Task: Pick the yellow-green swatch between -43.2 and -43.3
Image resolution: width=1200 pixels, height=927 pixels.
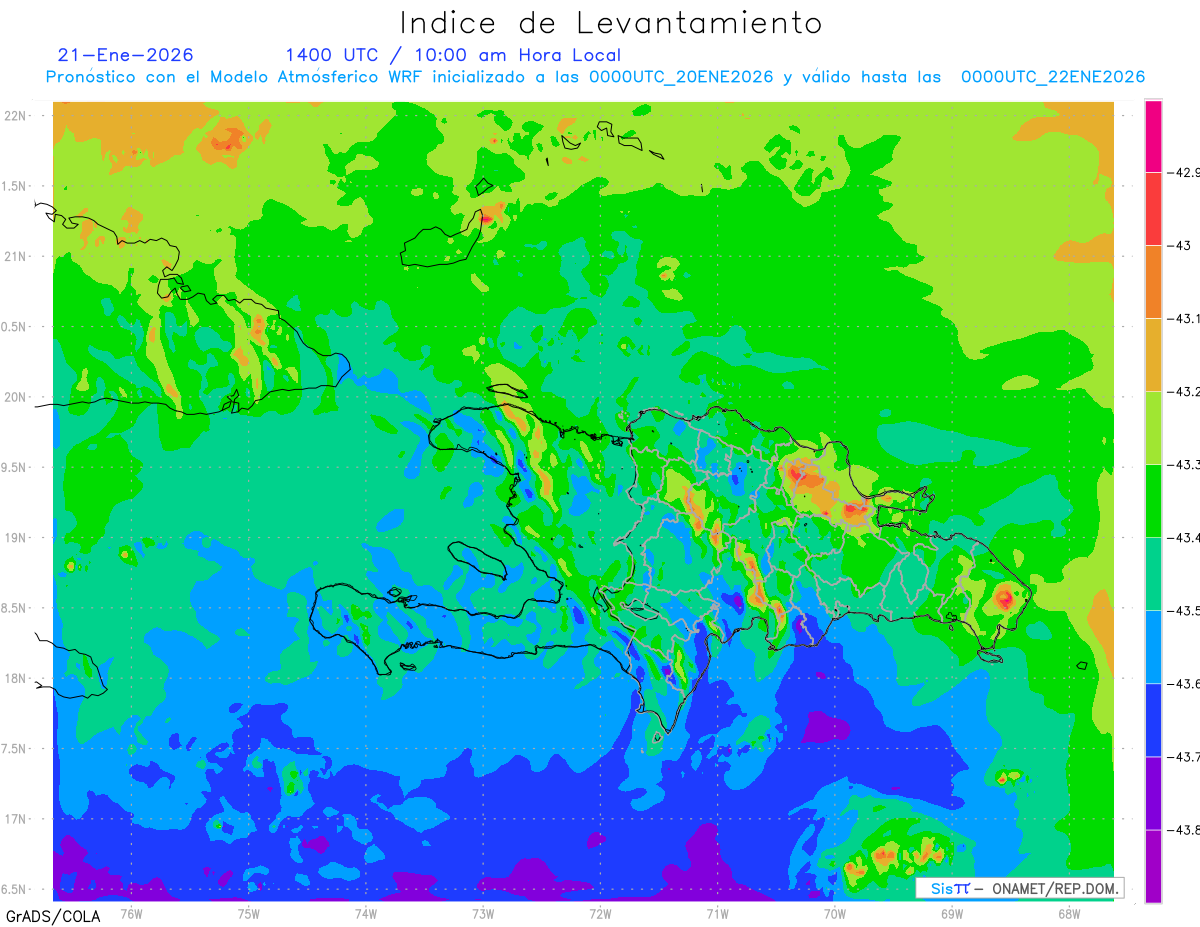Action: click(x=1153, y=428)
